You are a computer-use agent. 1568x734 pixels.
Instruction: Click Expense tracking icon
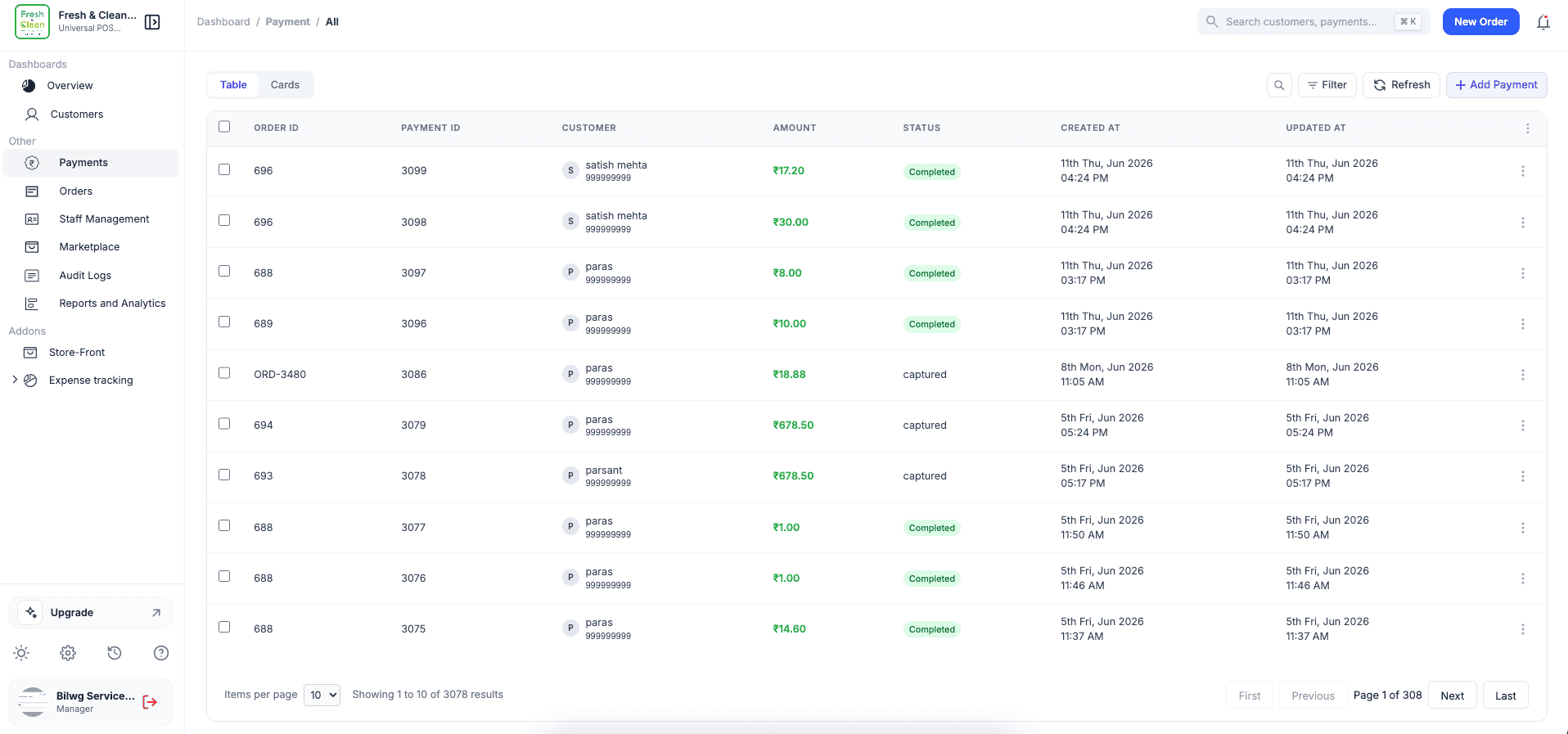click(x=30, y=381)
